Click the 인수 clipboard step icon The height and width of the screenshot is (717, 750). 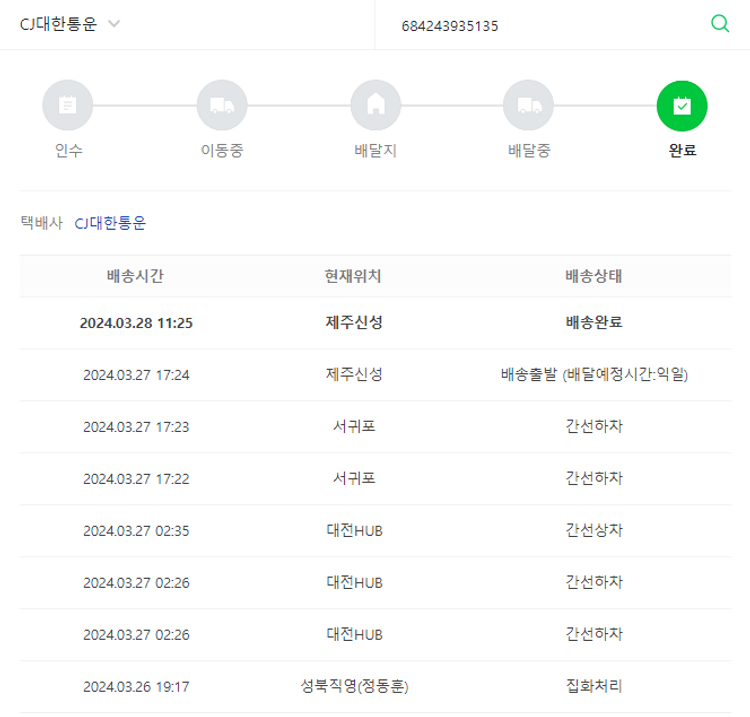pyautogui.click(x=67, y=105)
